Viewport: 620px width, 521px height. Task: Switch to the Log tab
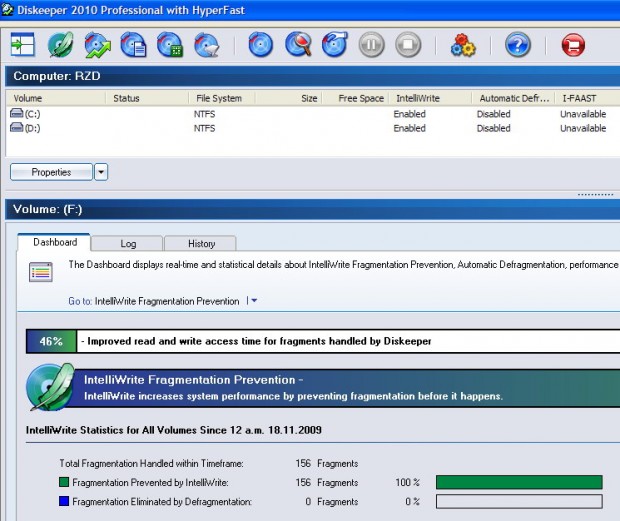(128, 244)
